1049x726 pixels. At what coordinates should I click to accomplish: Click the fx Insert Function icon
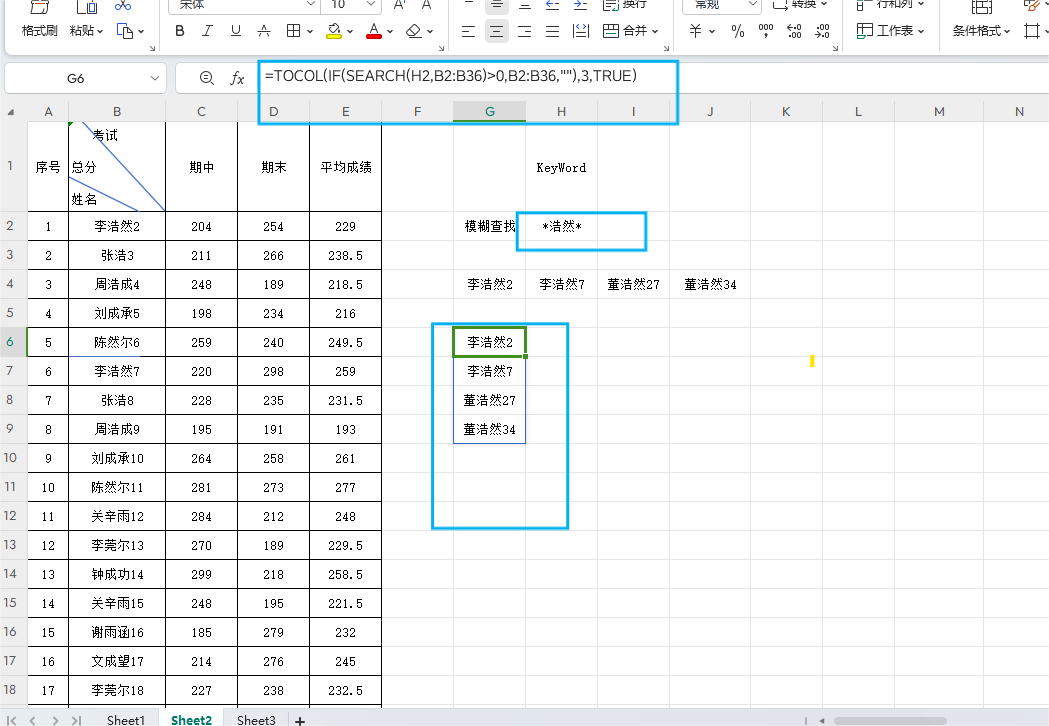pos(237,78)
